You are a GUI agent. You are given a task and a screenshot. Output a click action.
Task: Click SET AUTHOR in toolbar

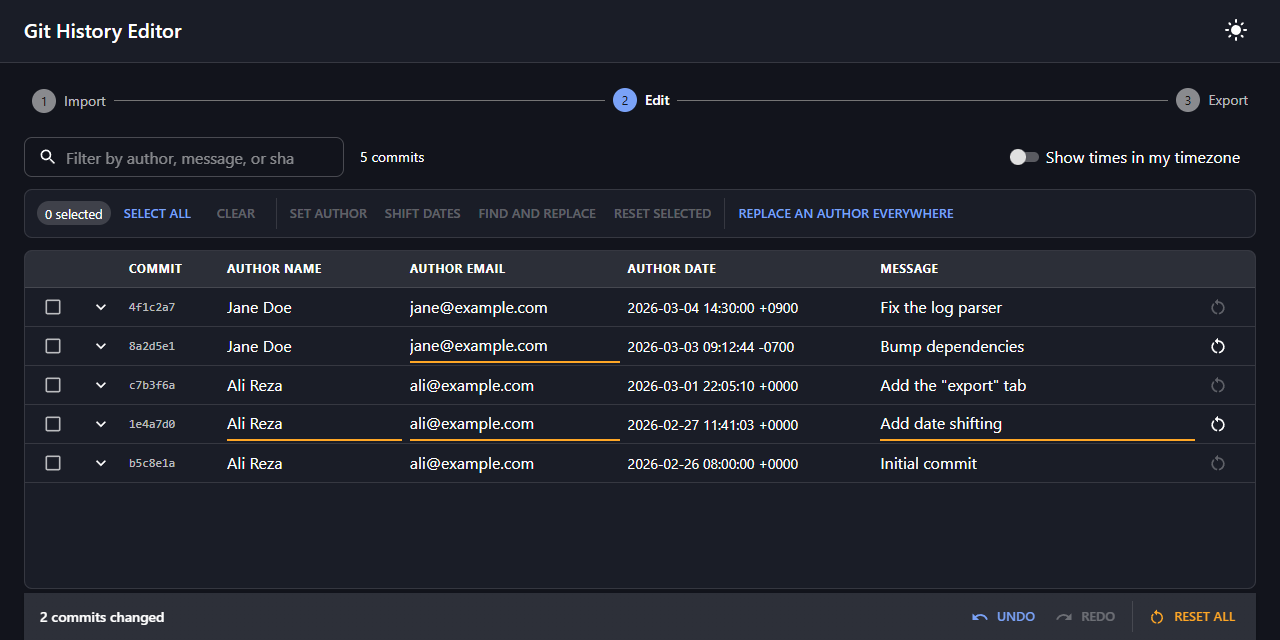pos(328,213)
